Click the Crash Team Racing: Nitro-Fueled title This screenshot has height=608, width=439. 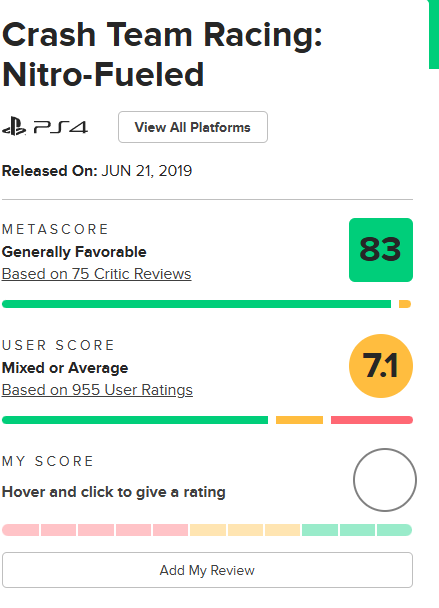click(162, 54)
